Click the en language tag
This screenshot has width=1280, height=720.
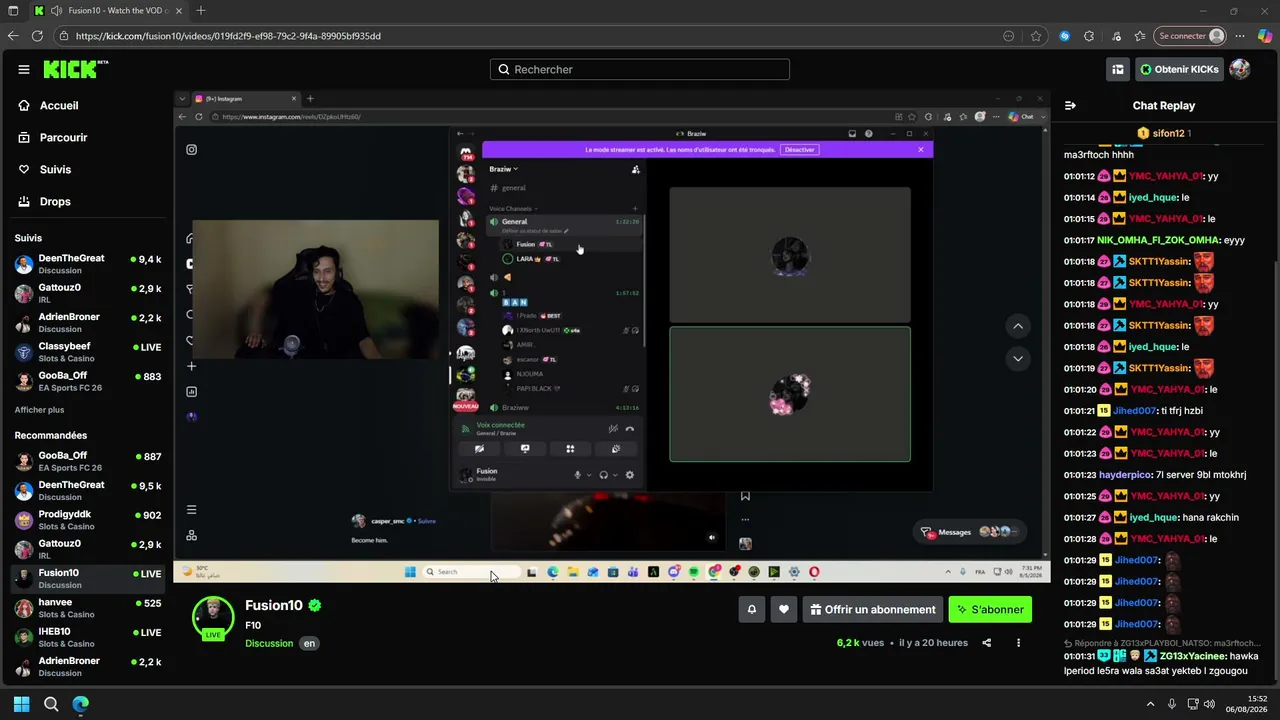tap(310, 644)
